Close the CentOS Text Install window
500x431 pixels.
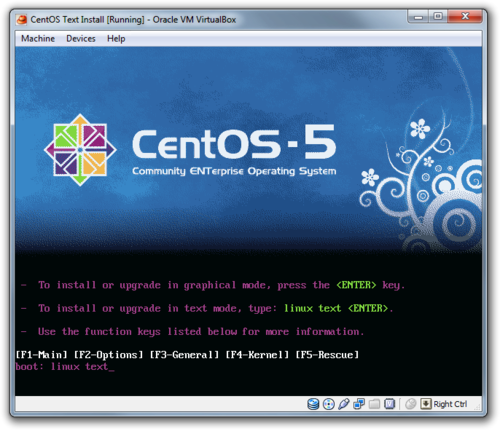[465, 16]
